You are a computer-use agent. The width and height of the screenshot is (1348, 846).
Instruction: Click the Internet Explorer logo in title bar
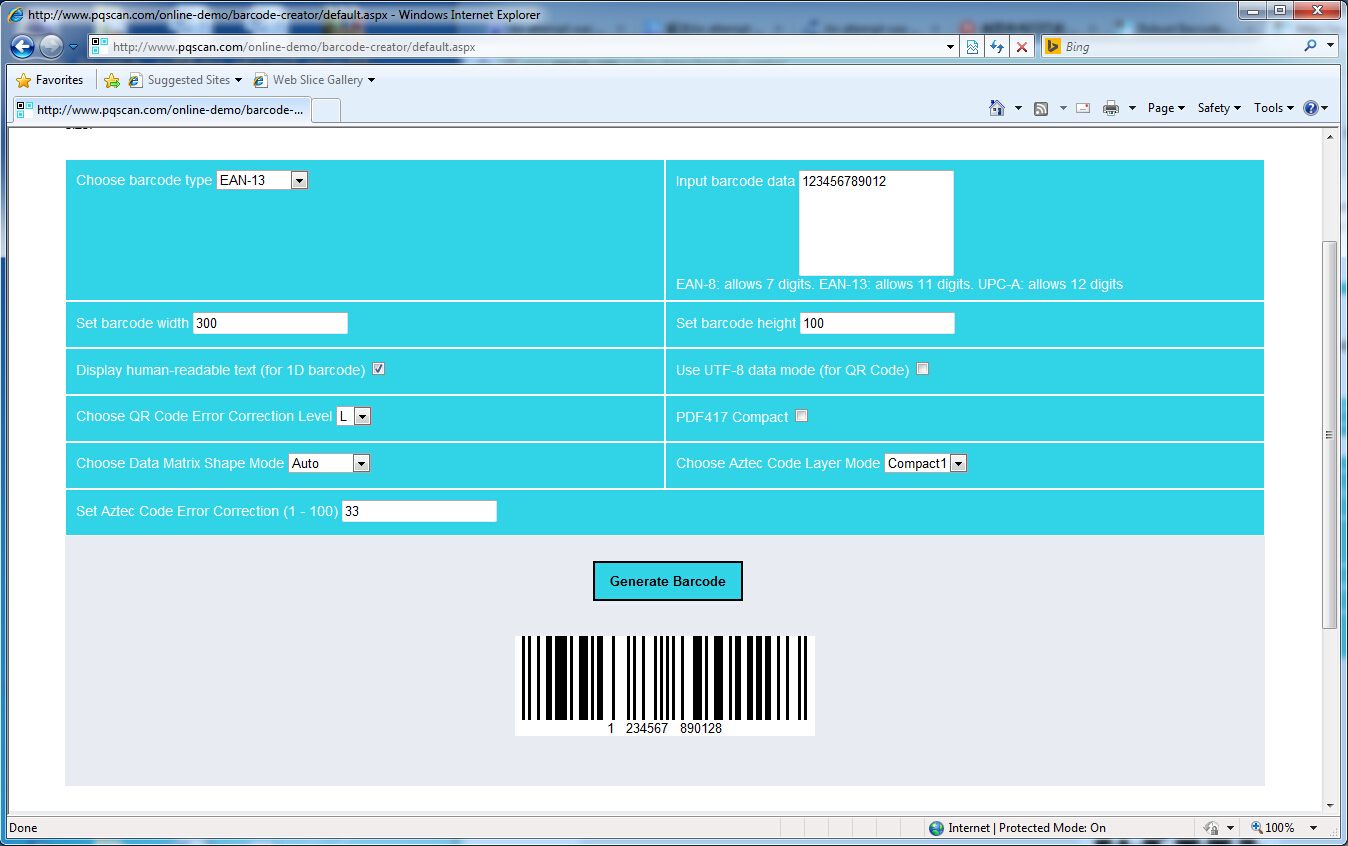coord(16,14)
